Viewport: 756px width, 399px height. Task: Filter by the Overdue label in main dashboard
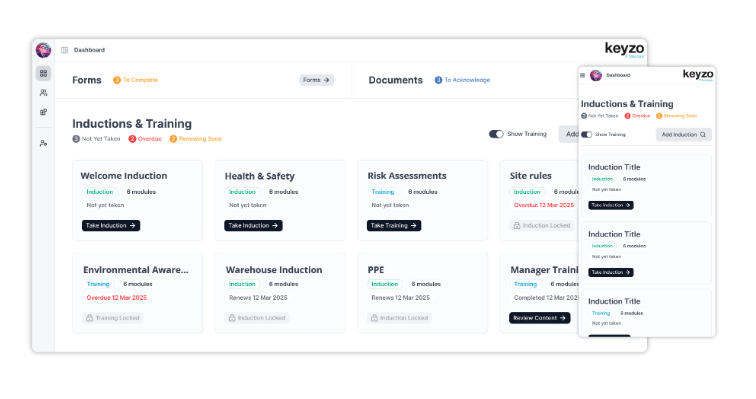150,139
